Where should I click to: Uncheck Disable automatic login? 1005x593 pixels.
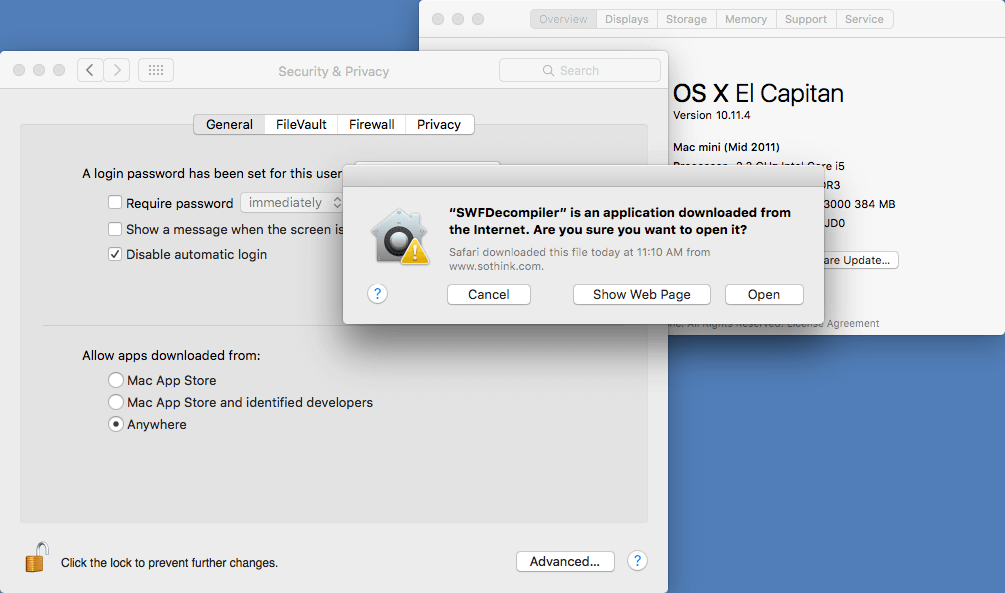tap(115, 254)
